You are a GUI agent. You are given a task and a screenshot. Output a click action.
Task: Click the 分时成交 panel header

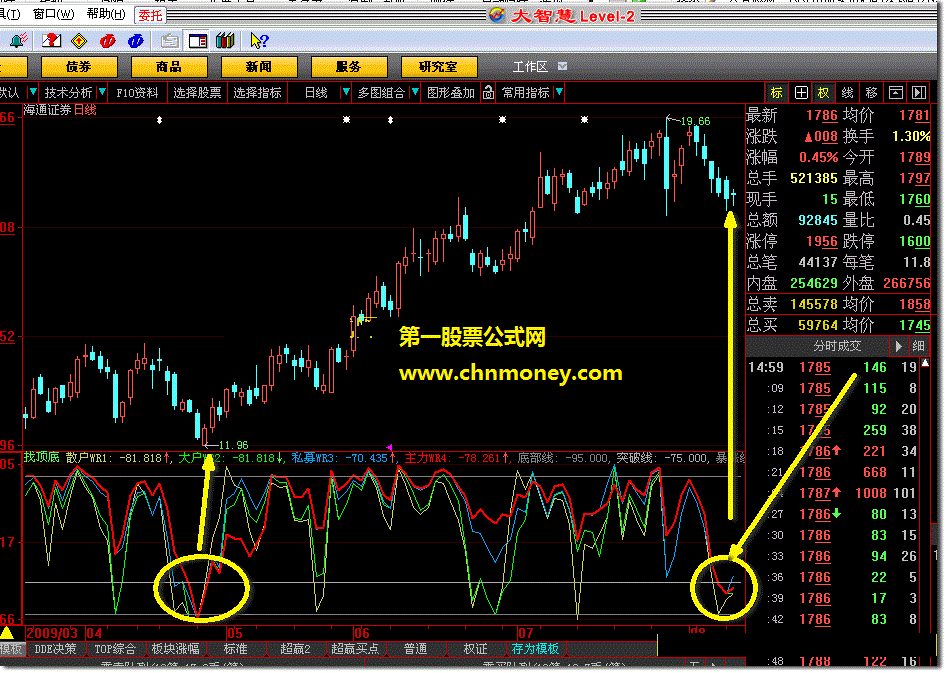coord(837,346)
